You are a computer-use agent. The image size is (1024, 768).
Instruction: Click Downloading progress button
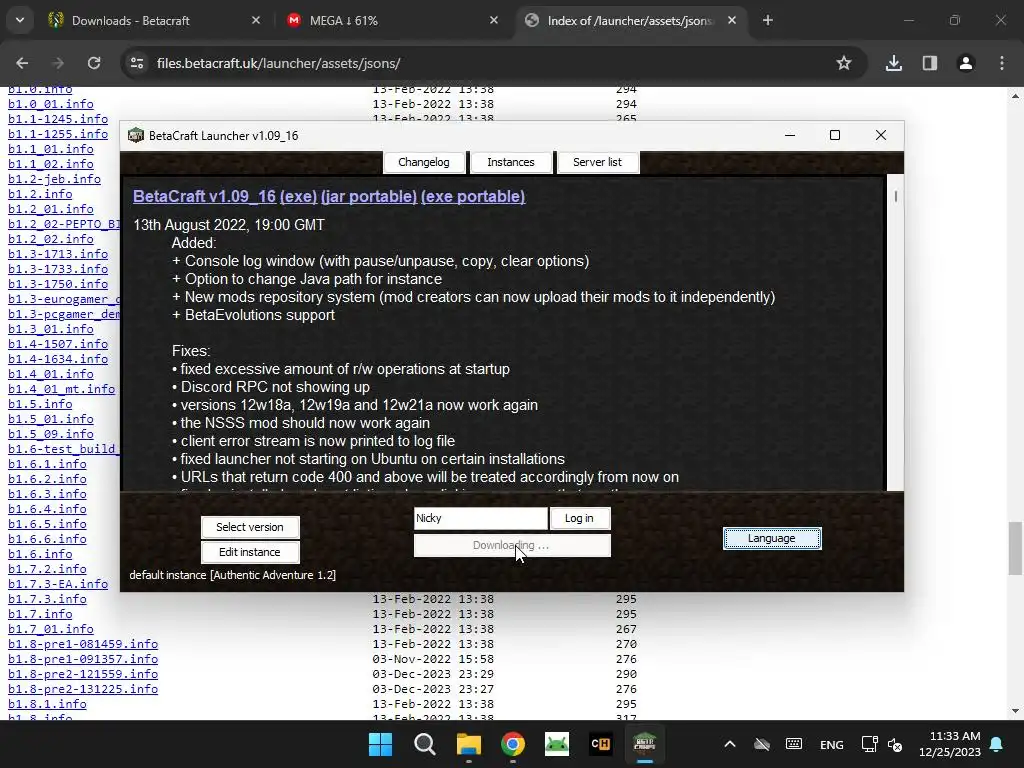[512, 545]
